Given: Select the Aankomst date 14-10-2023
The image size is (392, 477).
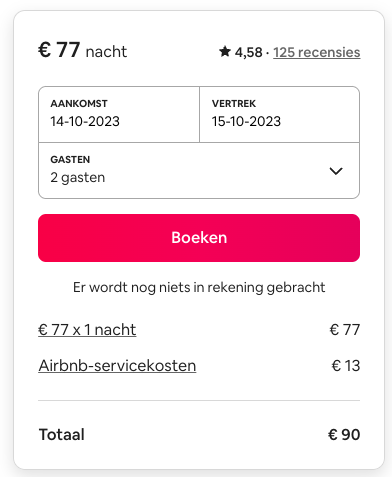Looking at the screenshot, I should tap(119, 115).
